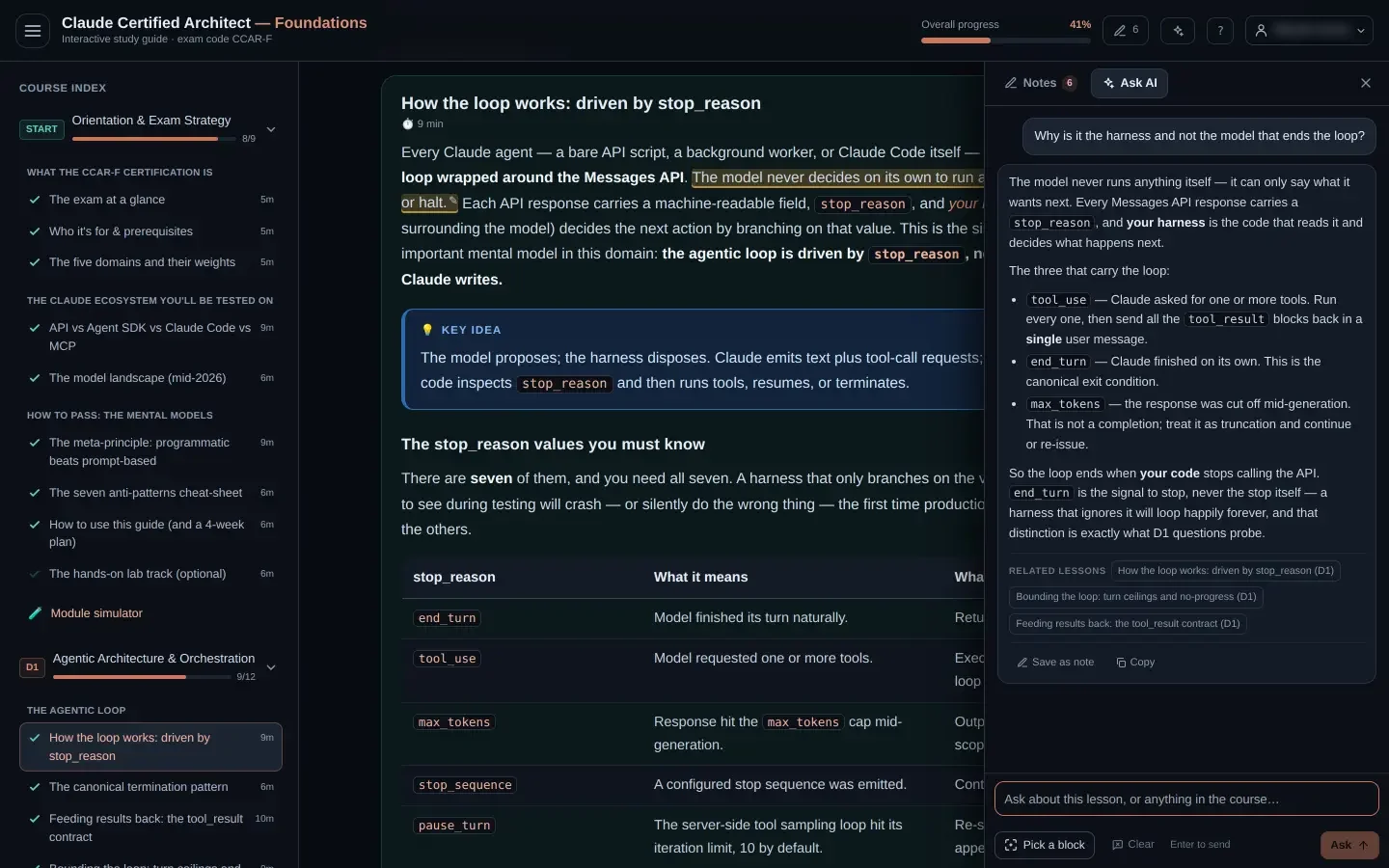Collapse the Agentic Architecture & Orchestration section
The image size is (1389, 868).
coord(271,667)
